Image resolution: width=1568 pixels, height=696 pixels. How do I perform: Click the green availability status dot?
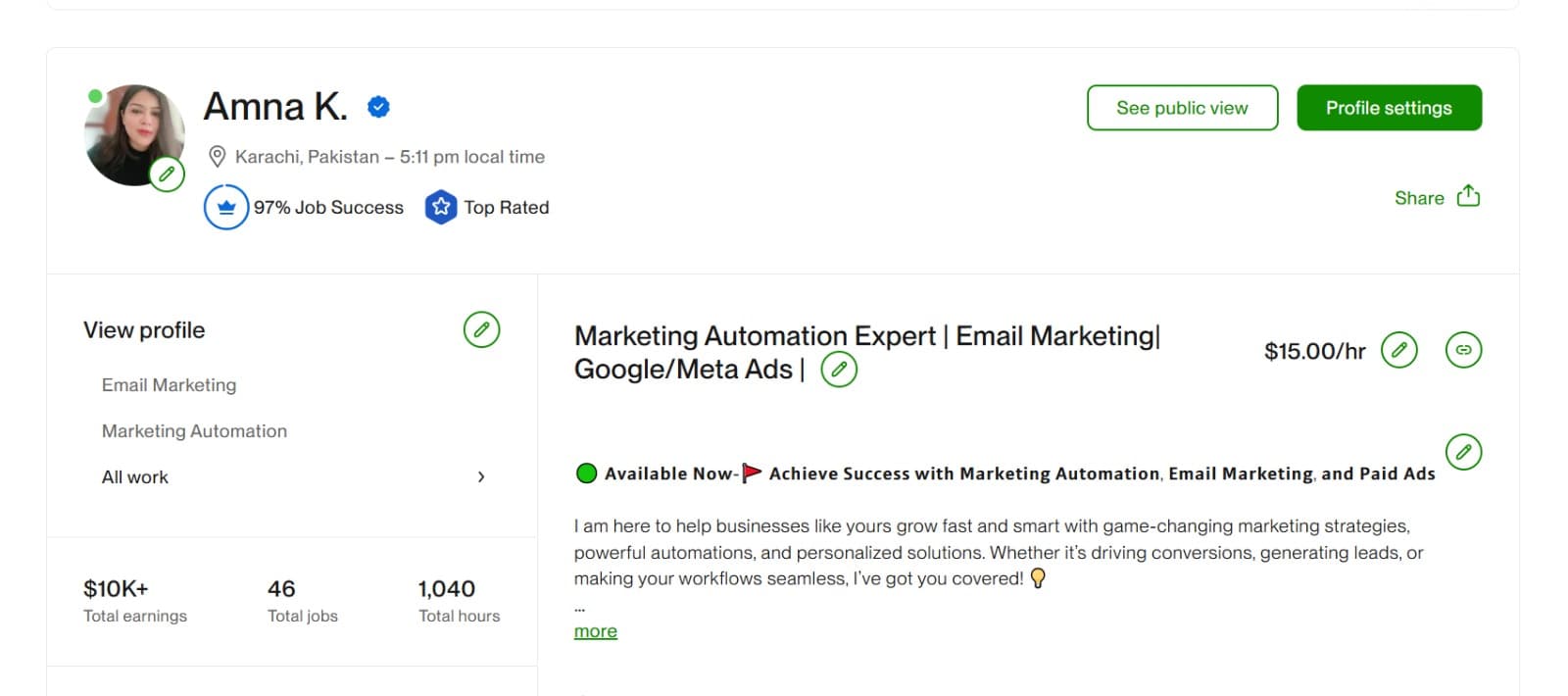586,472
